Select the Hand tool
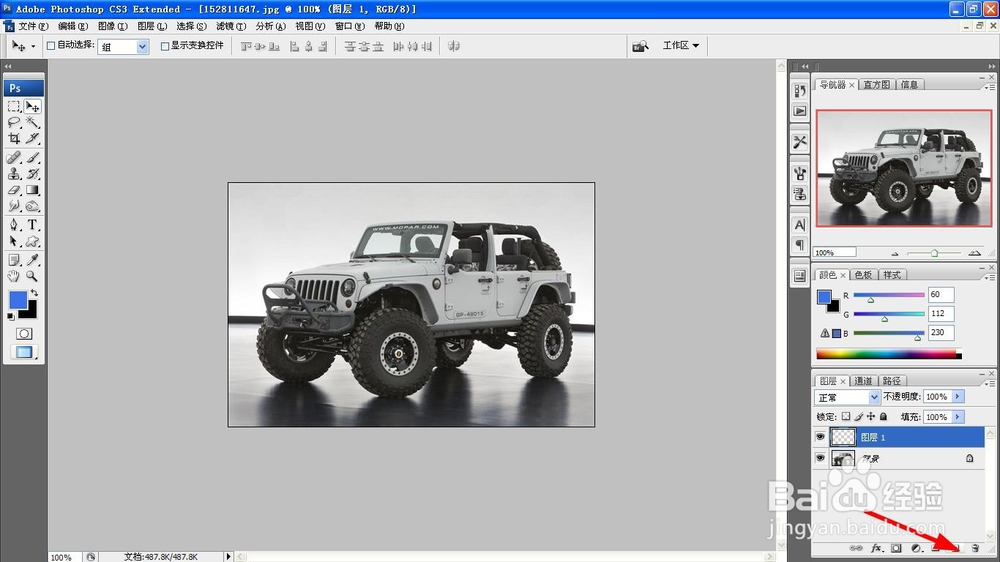1000x562 pixels. point(14,276)
